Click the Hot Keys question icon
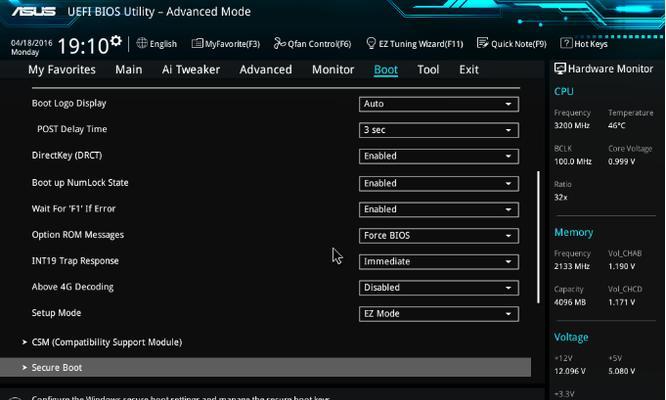This screenshot has width=666, height=400. [566, 43]
